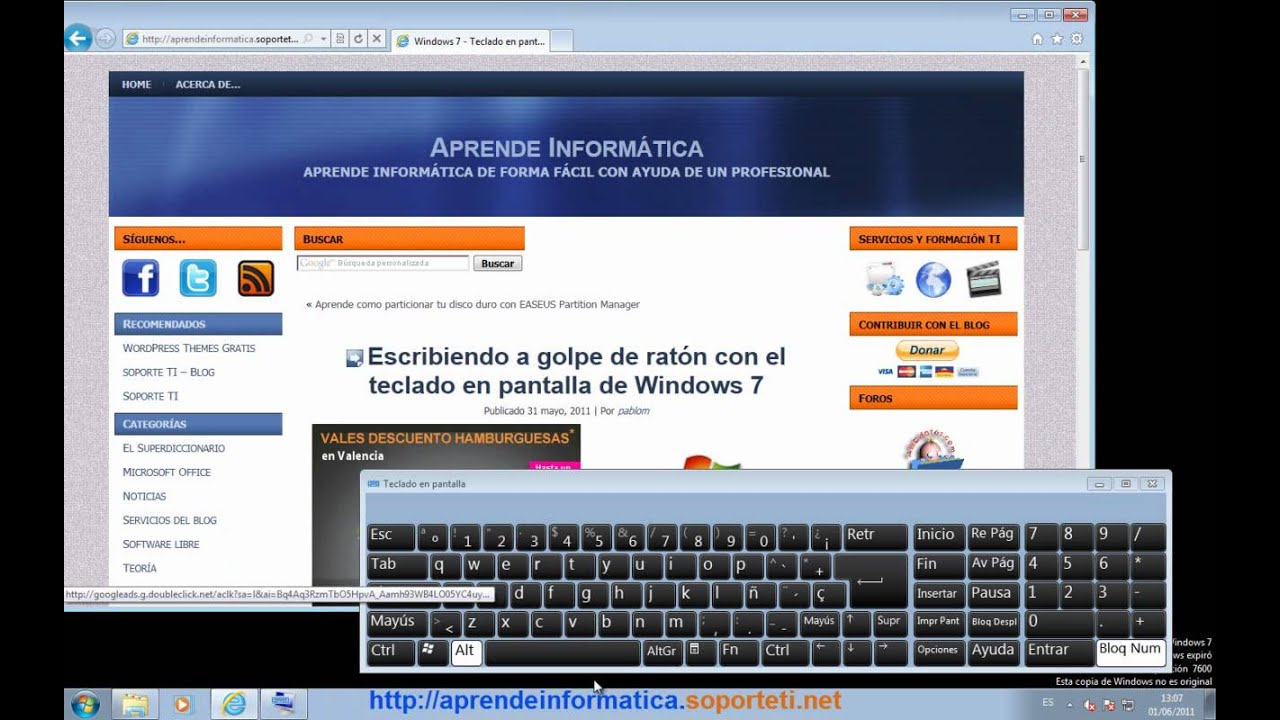Click the Inicio key
1280x720 pixels.
point(939,536)
